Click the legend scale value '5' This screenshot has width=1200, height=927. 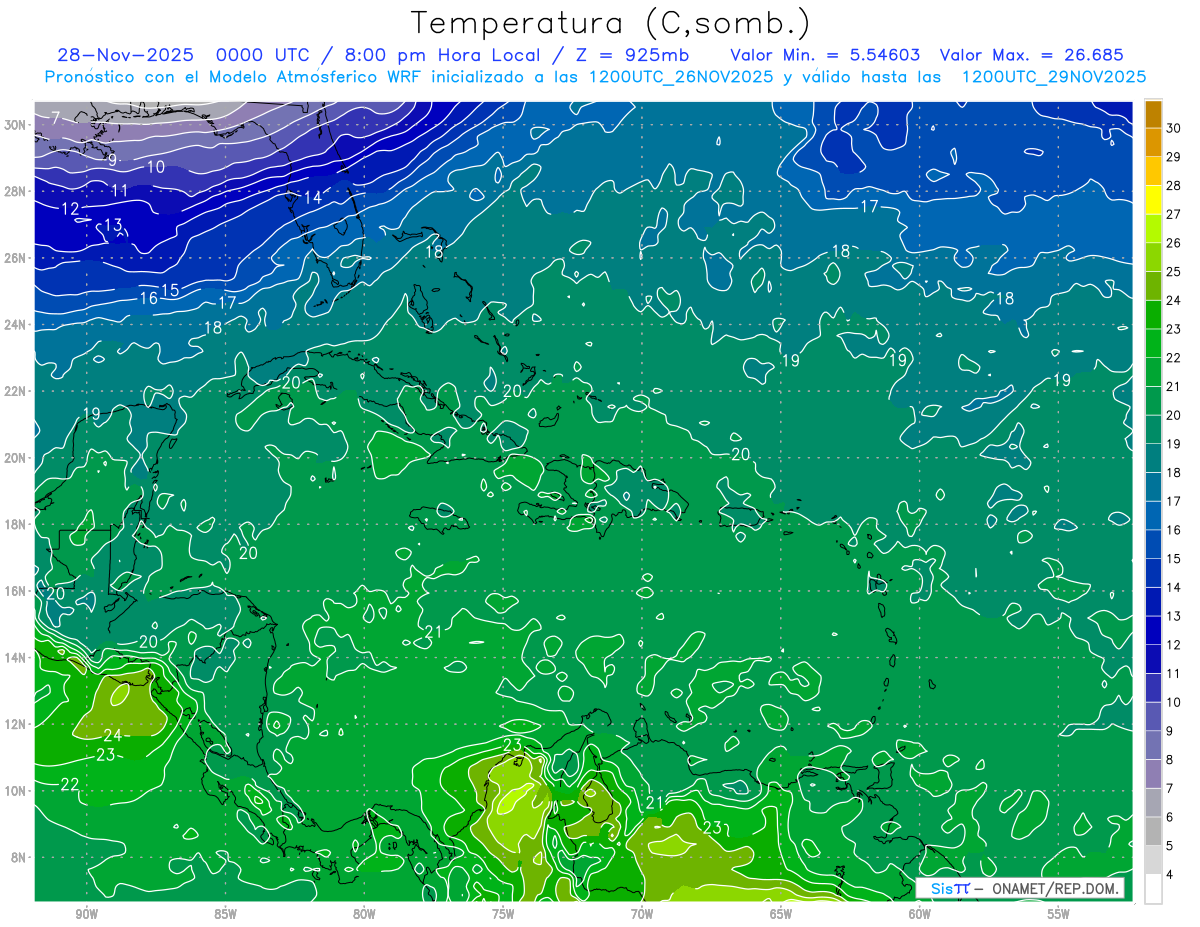point(1170,846)
